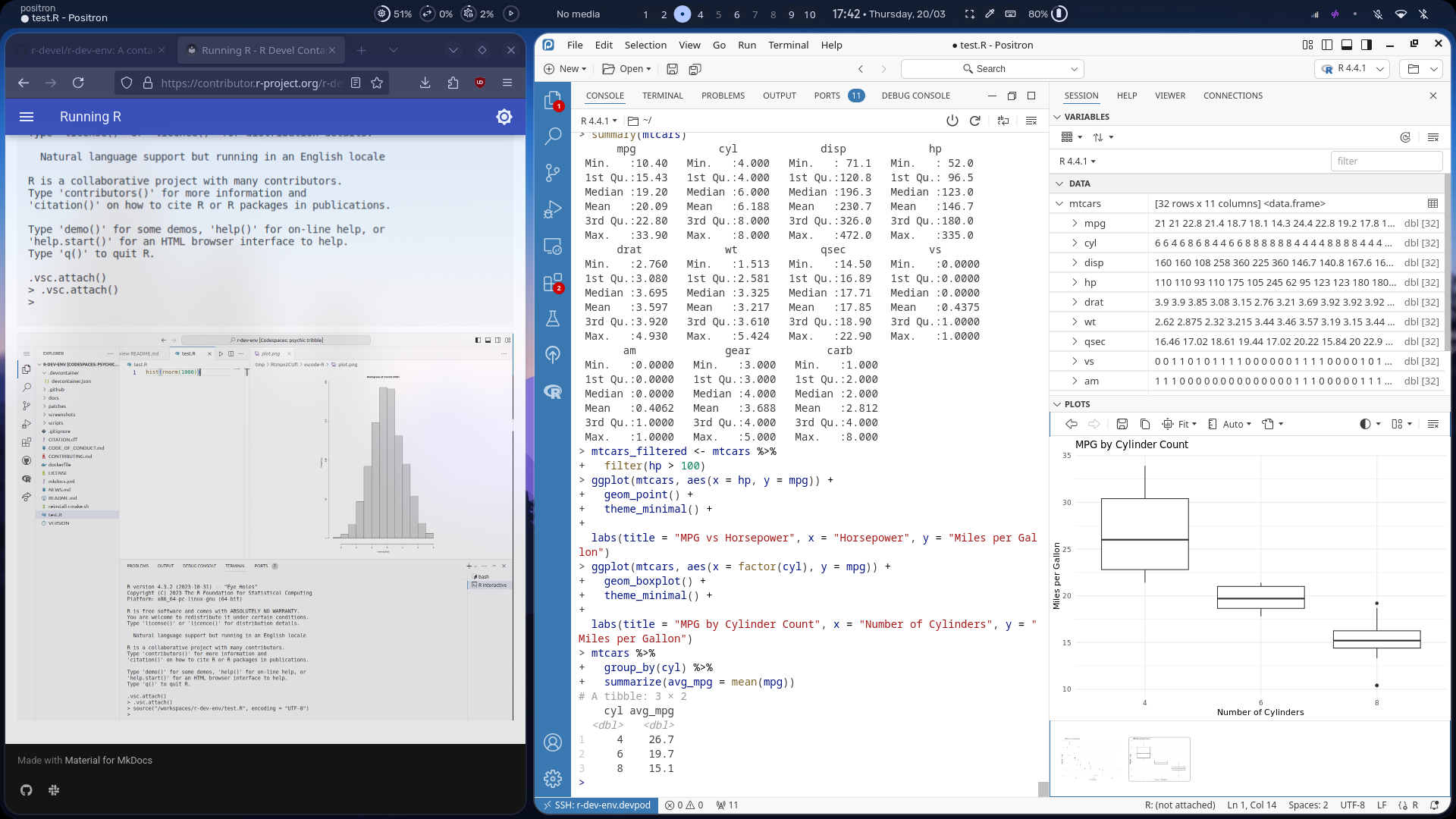Open the Accounts menu in Positron
Image resolution: width=1456 pixels, height=819 pixels.
(x=553, y=742)
